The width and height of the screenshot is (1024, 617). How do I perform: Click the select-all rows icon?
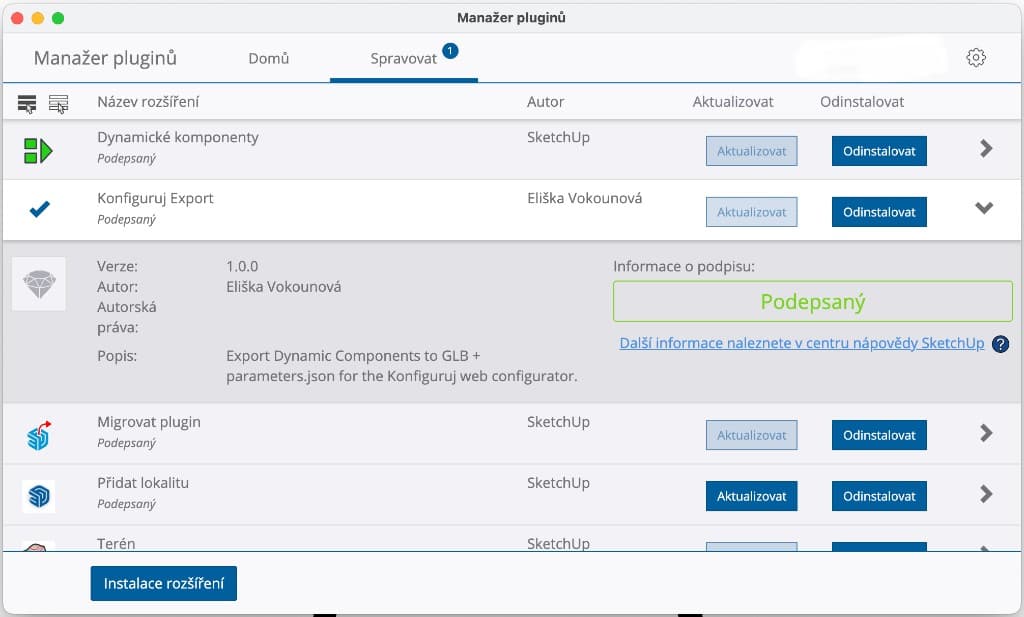(27, 103)
